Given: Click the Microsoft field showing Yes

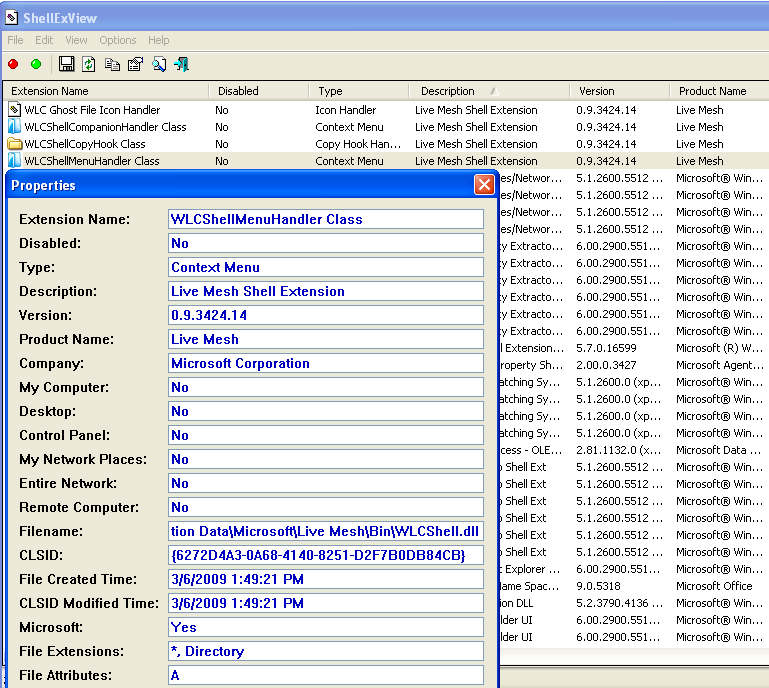Looking at the screenshot, I should coord(326,628).
